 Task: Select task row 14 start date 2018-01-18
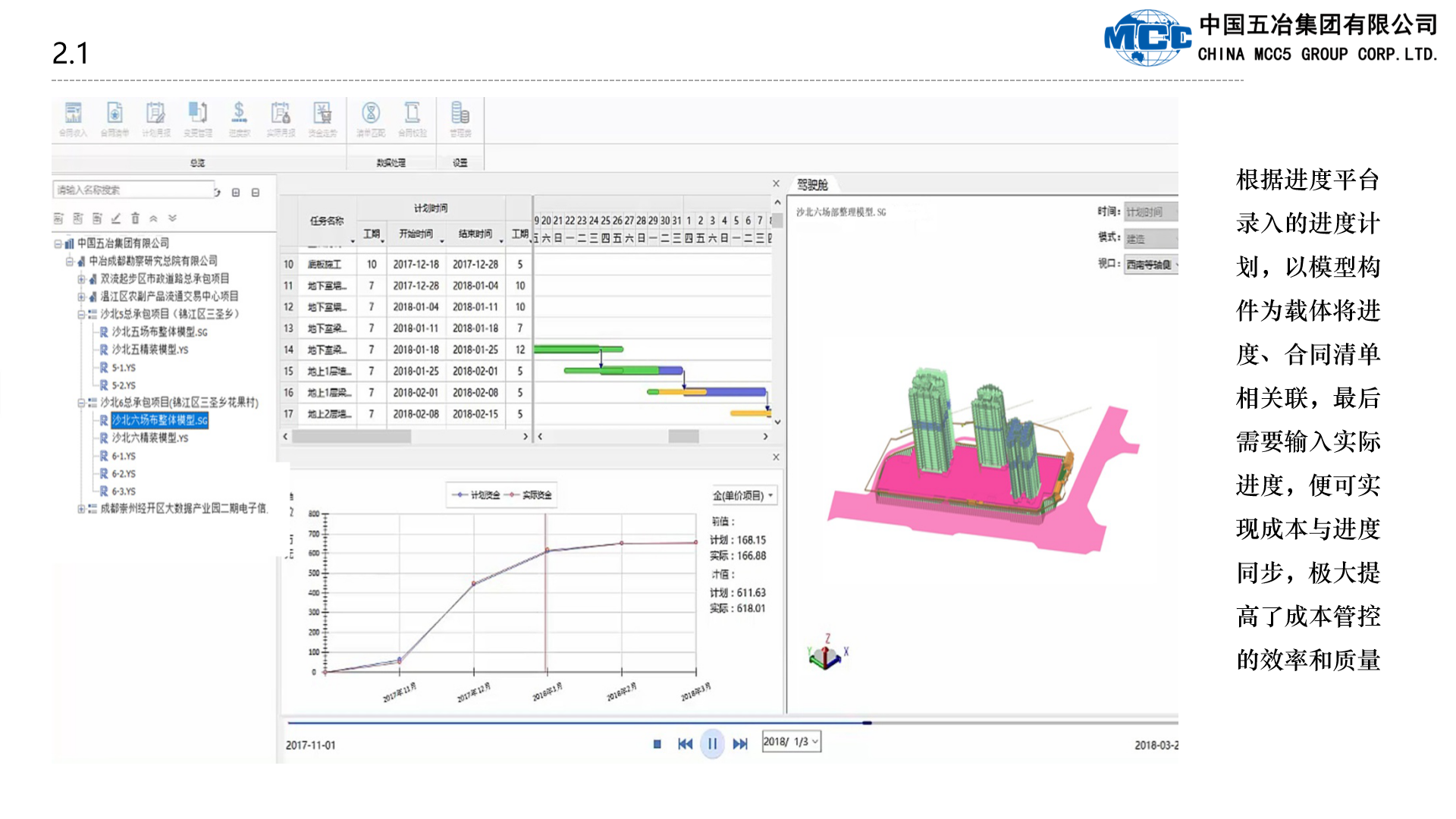pos(416,350)
